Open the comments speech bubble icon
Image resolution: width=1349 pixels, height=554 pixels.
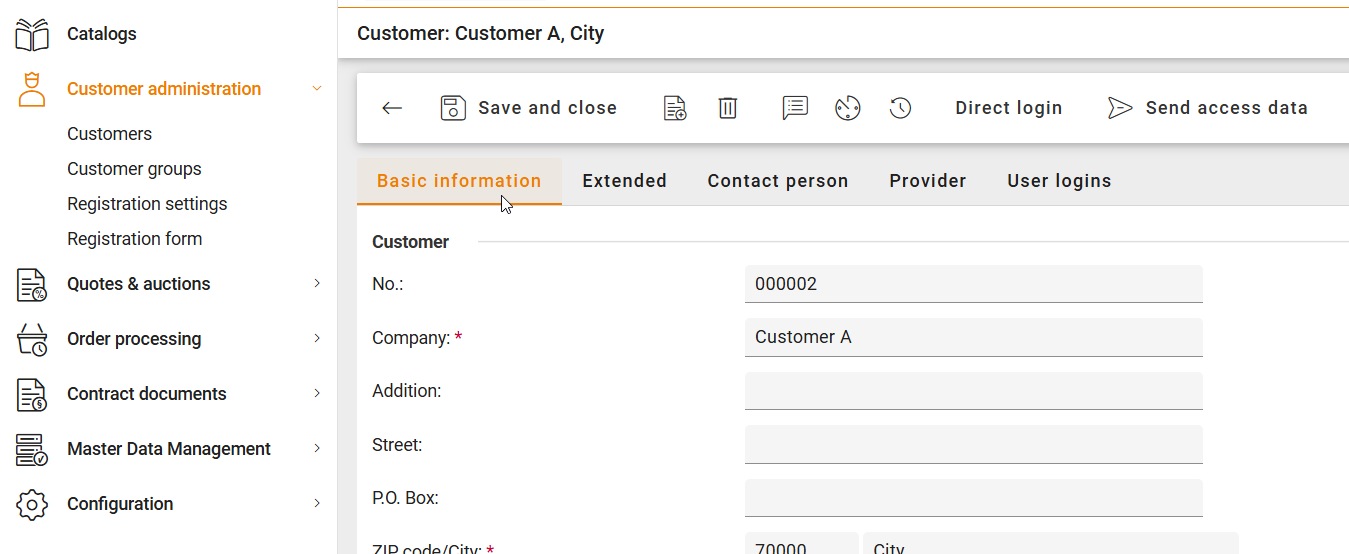795,108
